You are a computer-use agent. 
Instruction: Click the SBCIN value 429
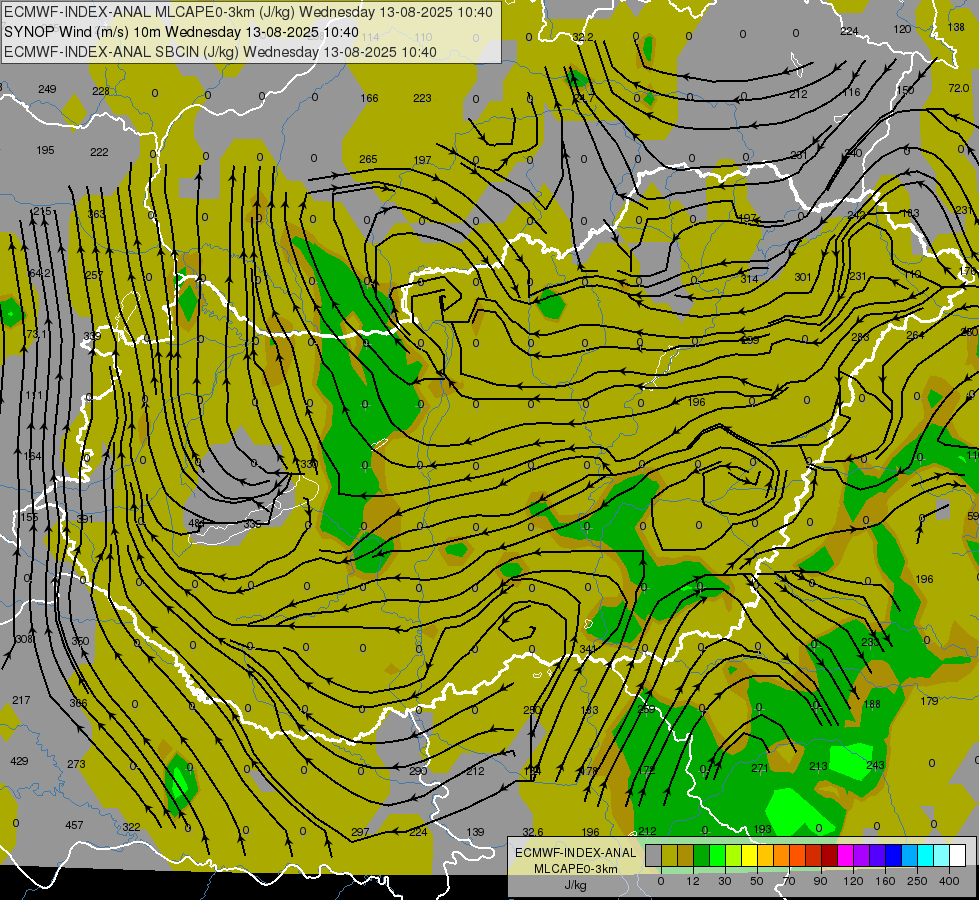tap(19, 761)
